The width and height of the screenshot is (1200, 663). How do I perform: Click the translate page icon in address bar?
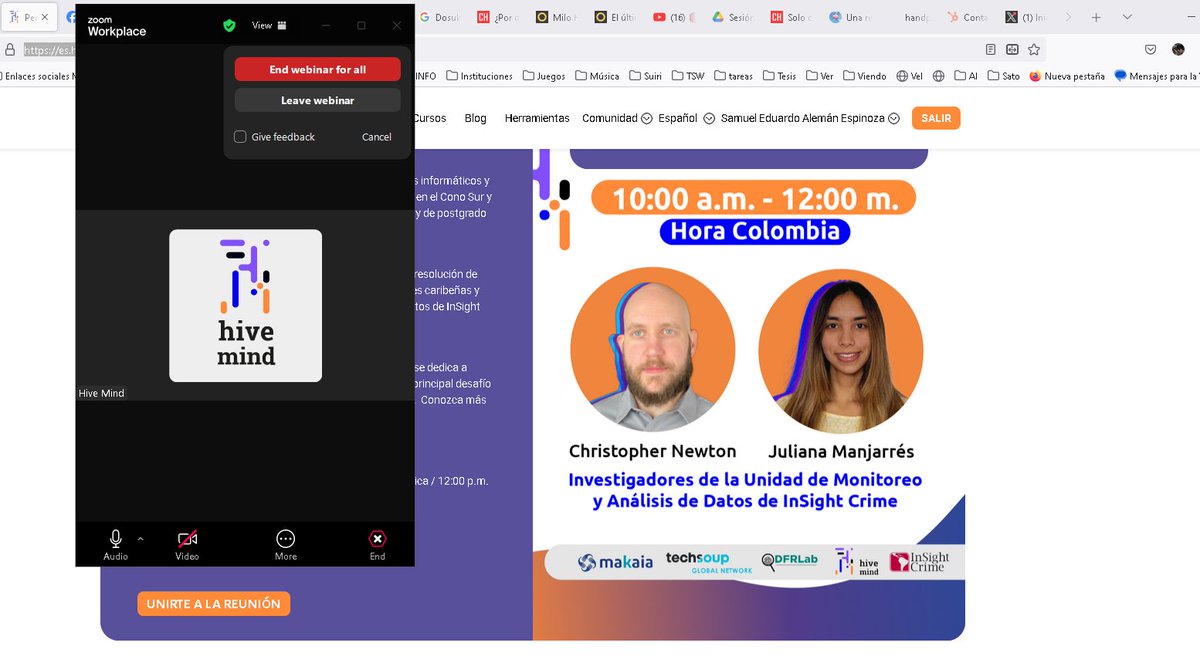1012,49
